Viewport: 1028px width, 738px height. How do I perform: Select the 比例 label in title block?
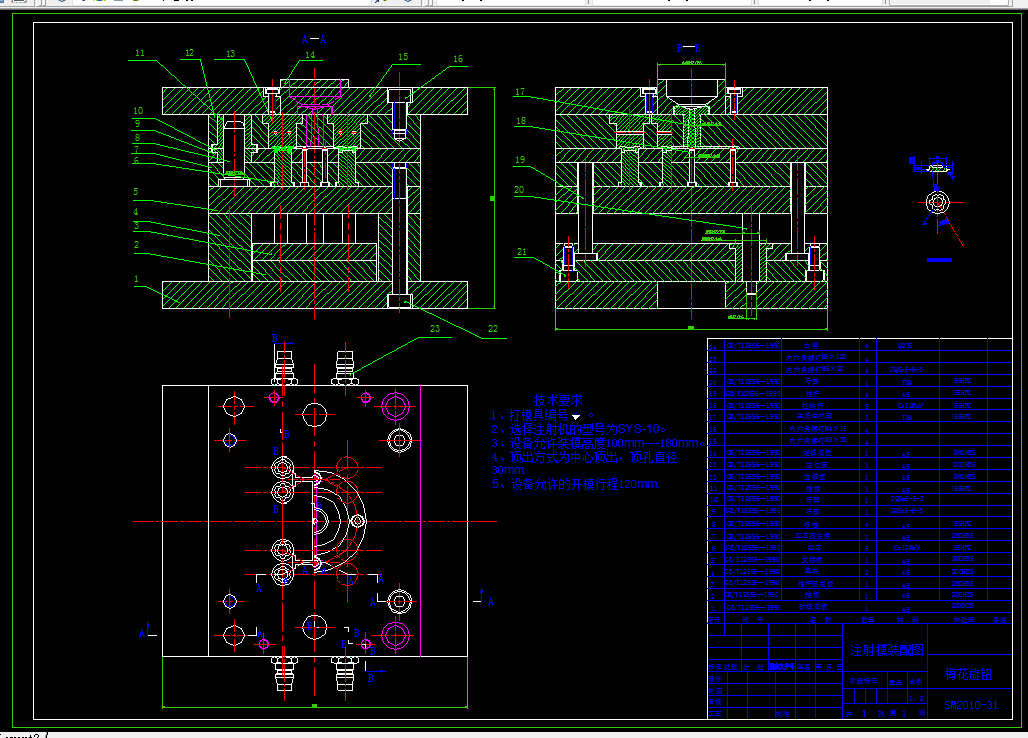915,682
